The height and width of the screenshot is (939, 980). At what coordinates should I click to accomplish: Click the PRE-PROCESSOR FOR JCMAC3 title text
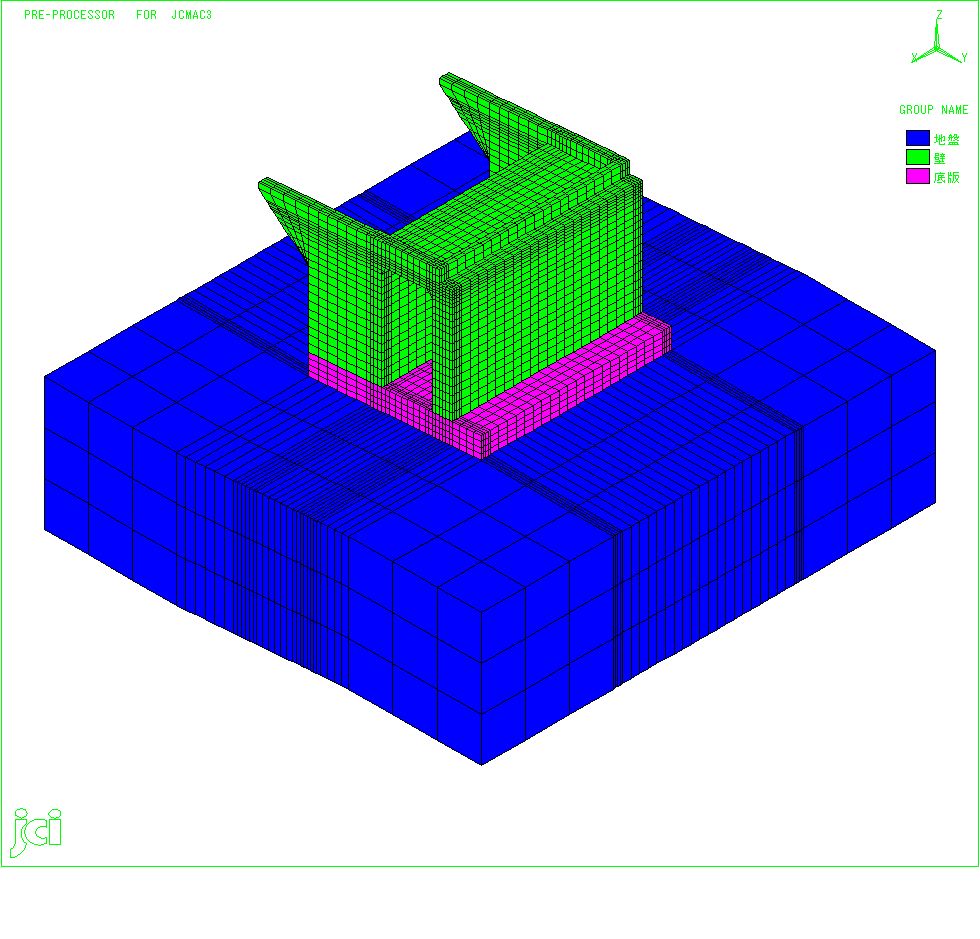pyautogui.click(x=118, y=15)
